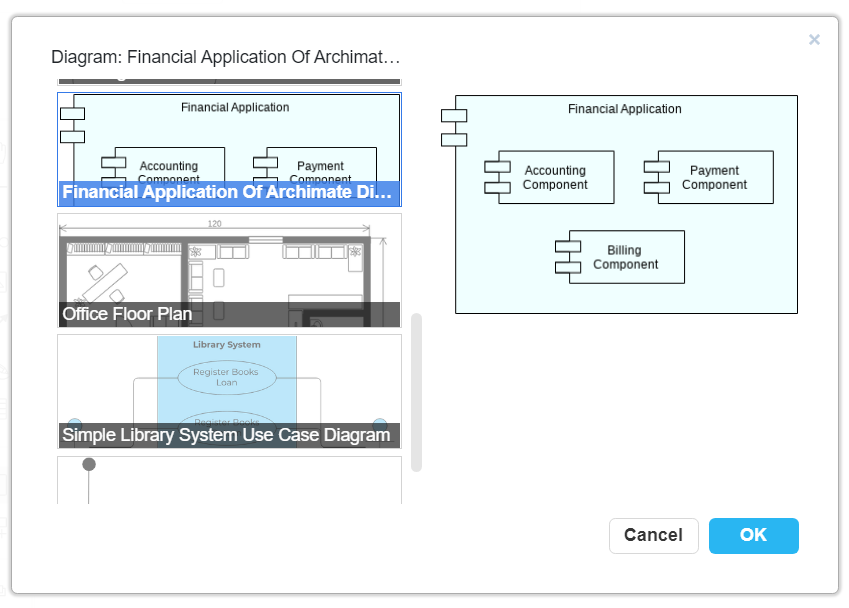Click the component symbol on the preview's Financial Application border
The height and width of the screenshot is (608, 849).
(x=454, y=127)
